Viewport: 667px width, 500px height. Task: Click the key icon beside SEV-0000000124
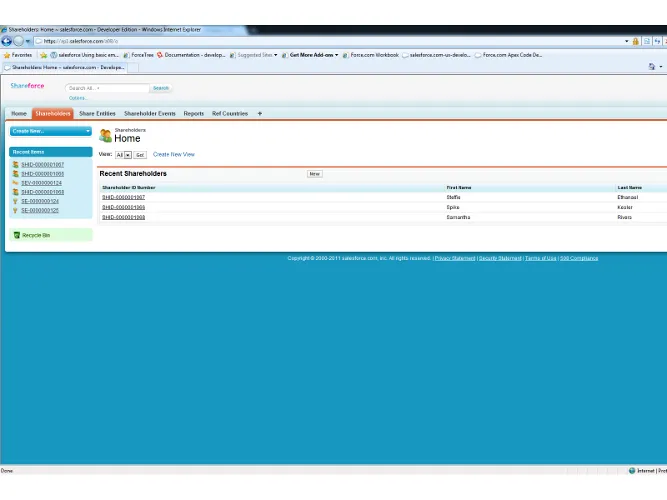point(15,183)
